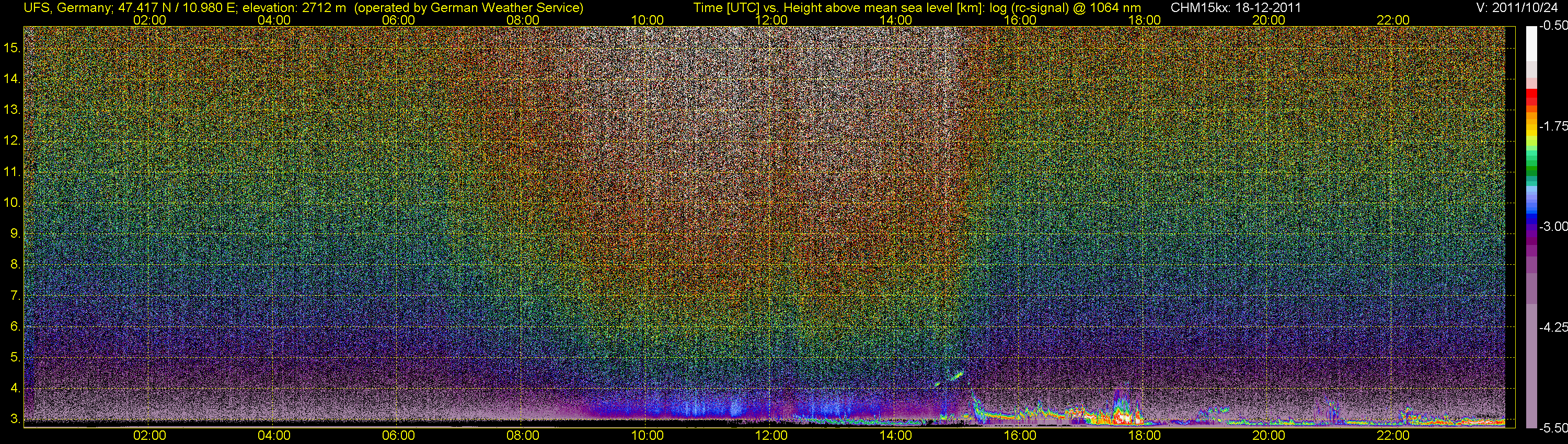
Task: Click the height axis label "3."
Action: pyautogui.click(x=15, y=419)
